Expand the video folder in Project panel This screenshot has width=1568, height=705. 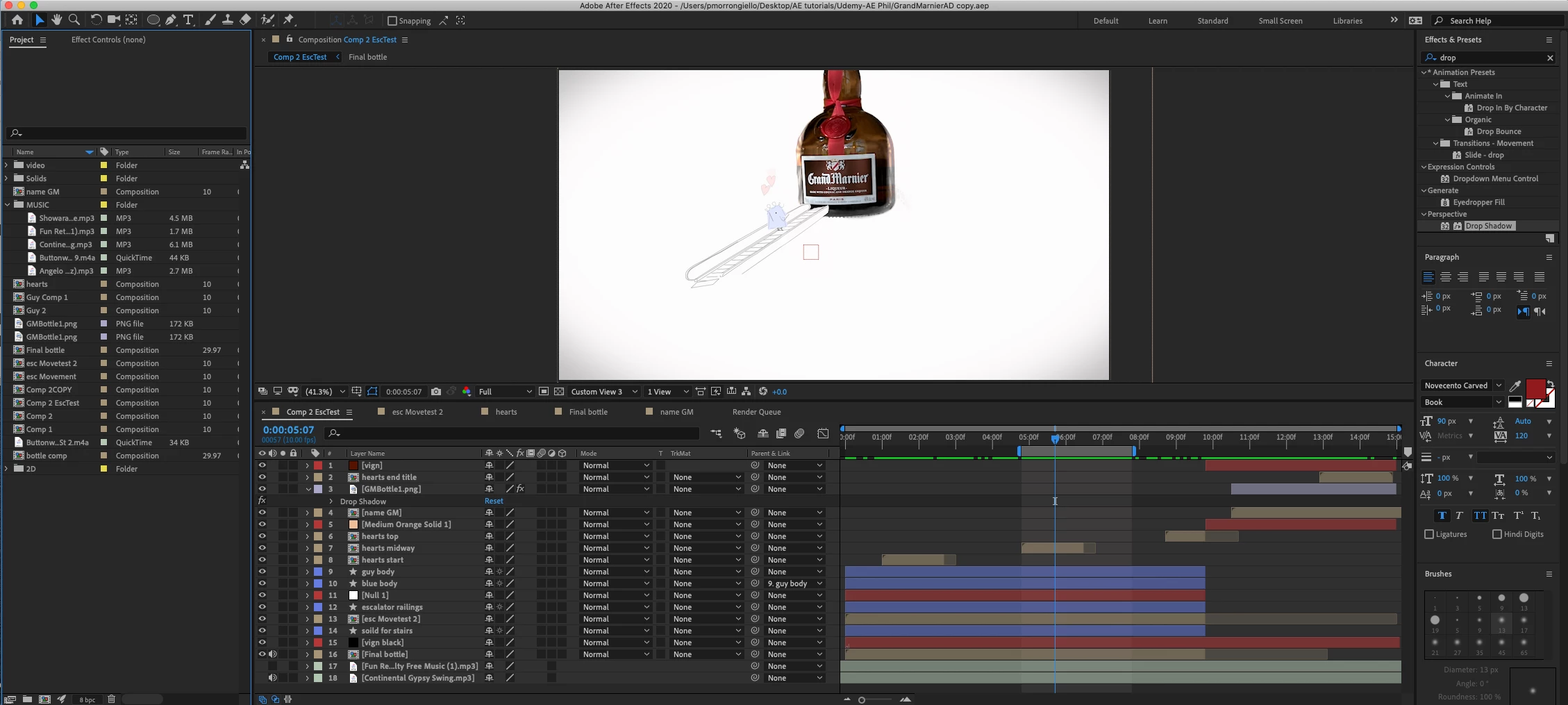(x=7, y=165)
